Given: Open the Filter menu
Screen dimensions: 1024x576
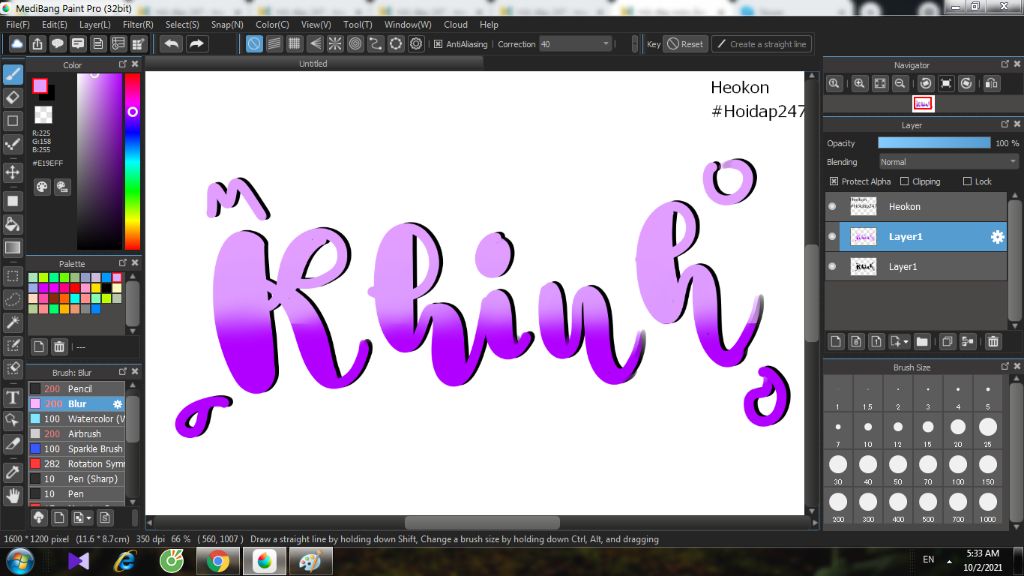Looking at the screenshot, I should (138, 25).
